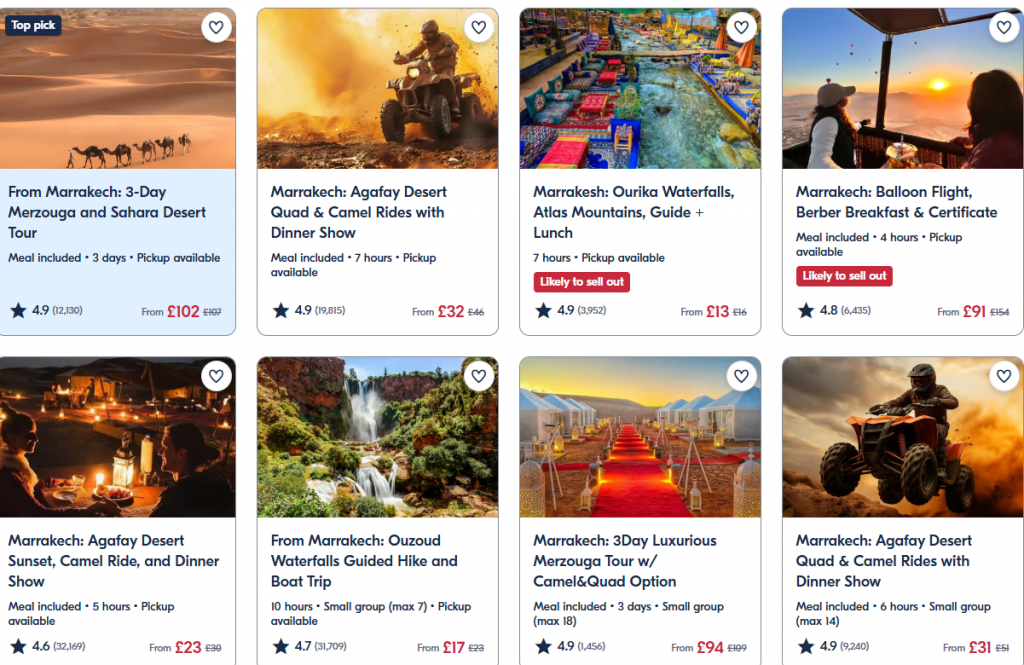Click 'Likely to sell out' badge on Ourika card

tap(581, 282)
